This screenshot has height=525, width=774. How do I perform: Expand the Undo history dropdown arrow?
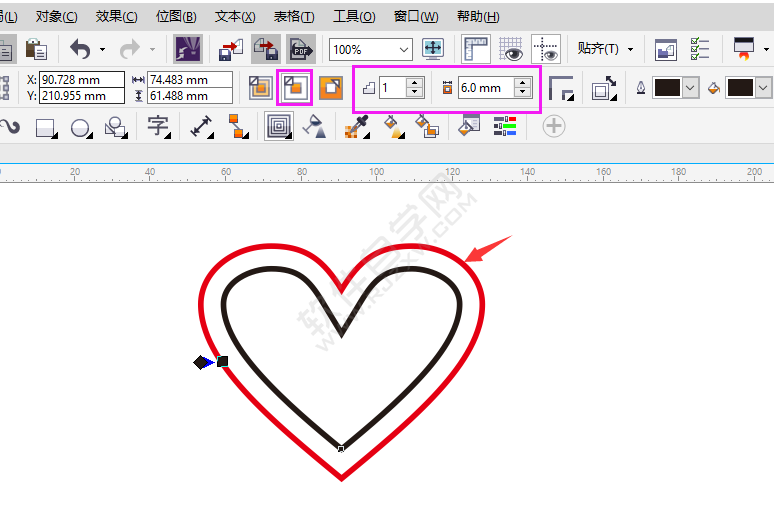pyautogui.click(x=102, y=49)
